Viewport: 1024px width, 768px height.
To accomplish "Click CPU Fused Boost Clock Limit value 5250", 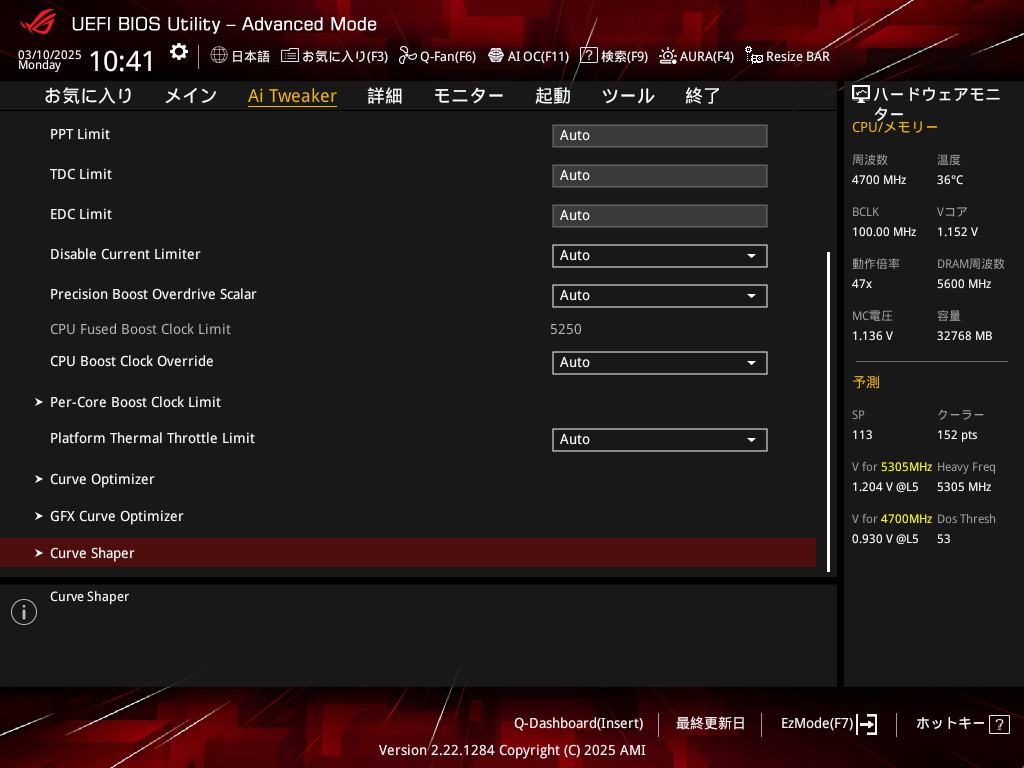I will (x=566, y=329).
